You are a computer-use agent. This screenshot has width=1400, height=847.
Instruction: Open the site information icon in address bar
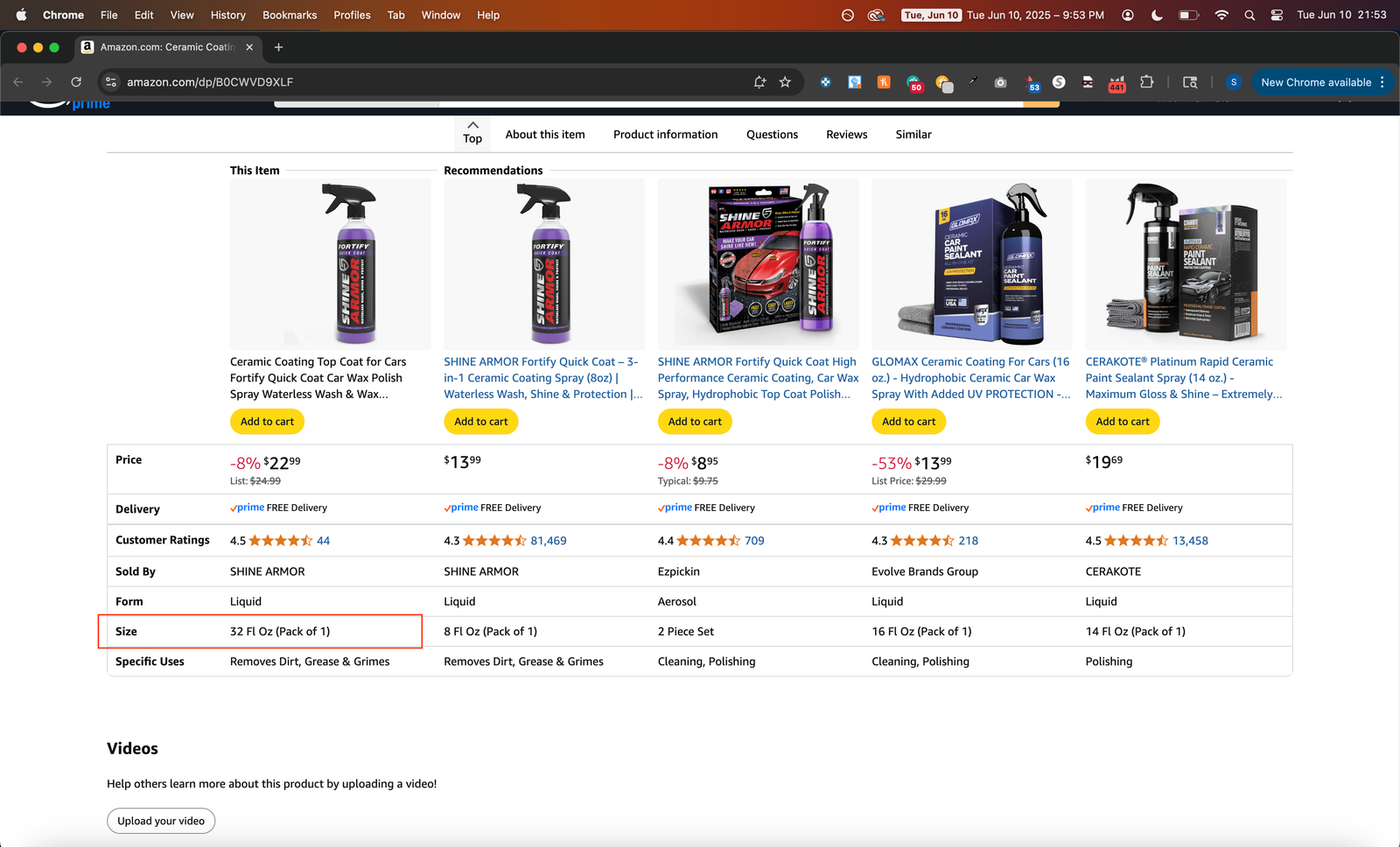point(110,82)
